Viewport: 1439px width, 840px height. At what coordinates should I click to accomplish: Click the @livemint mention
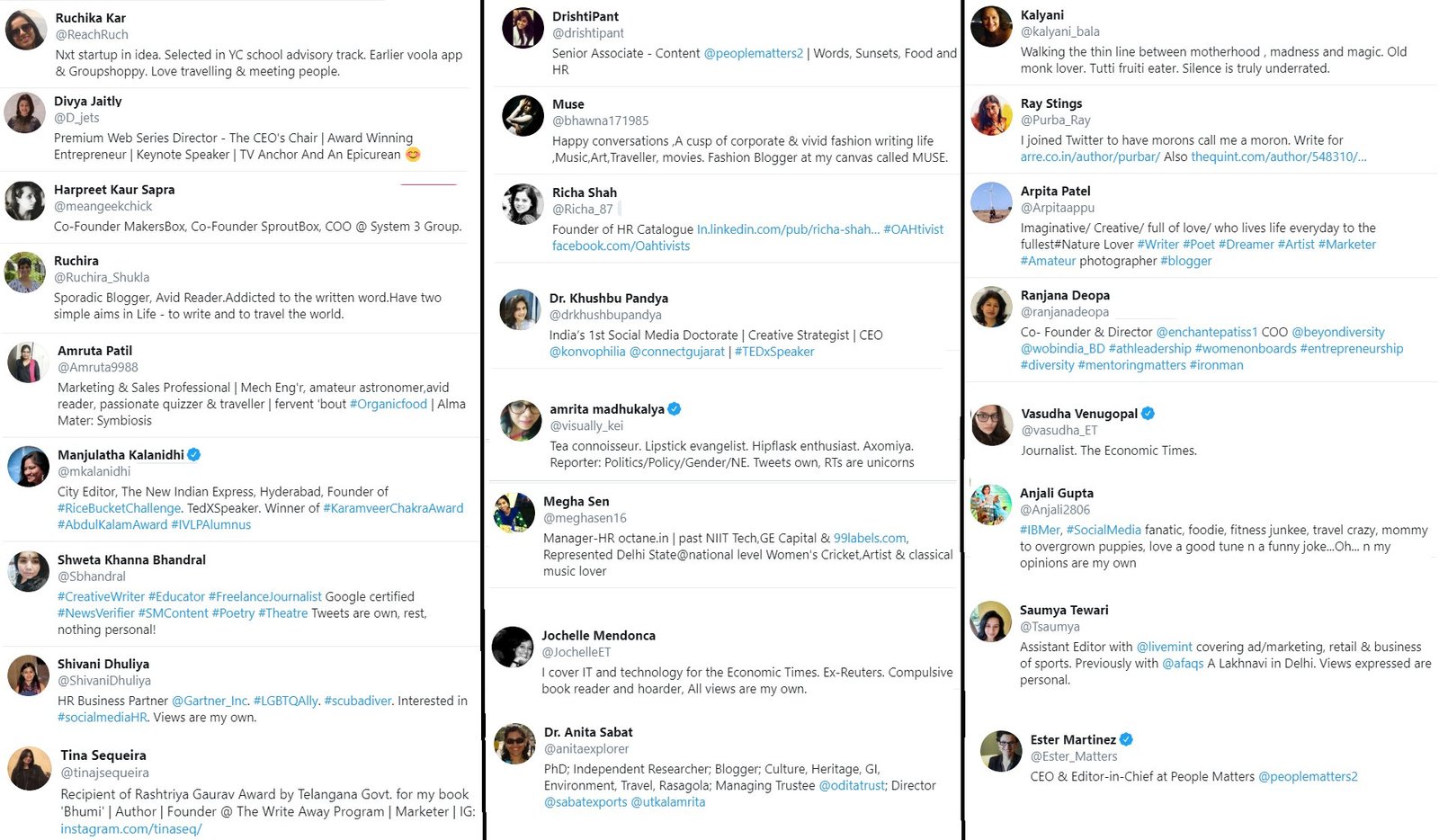(1164, 647)
